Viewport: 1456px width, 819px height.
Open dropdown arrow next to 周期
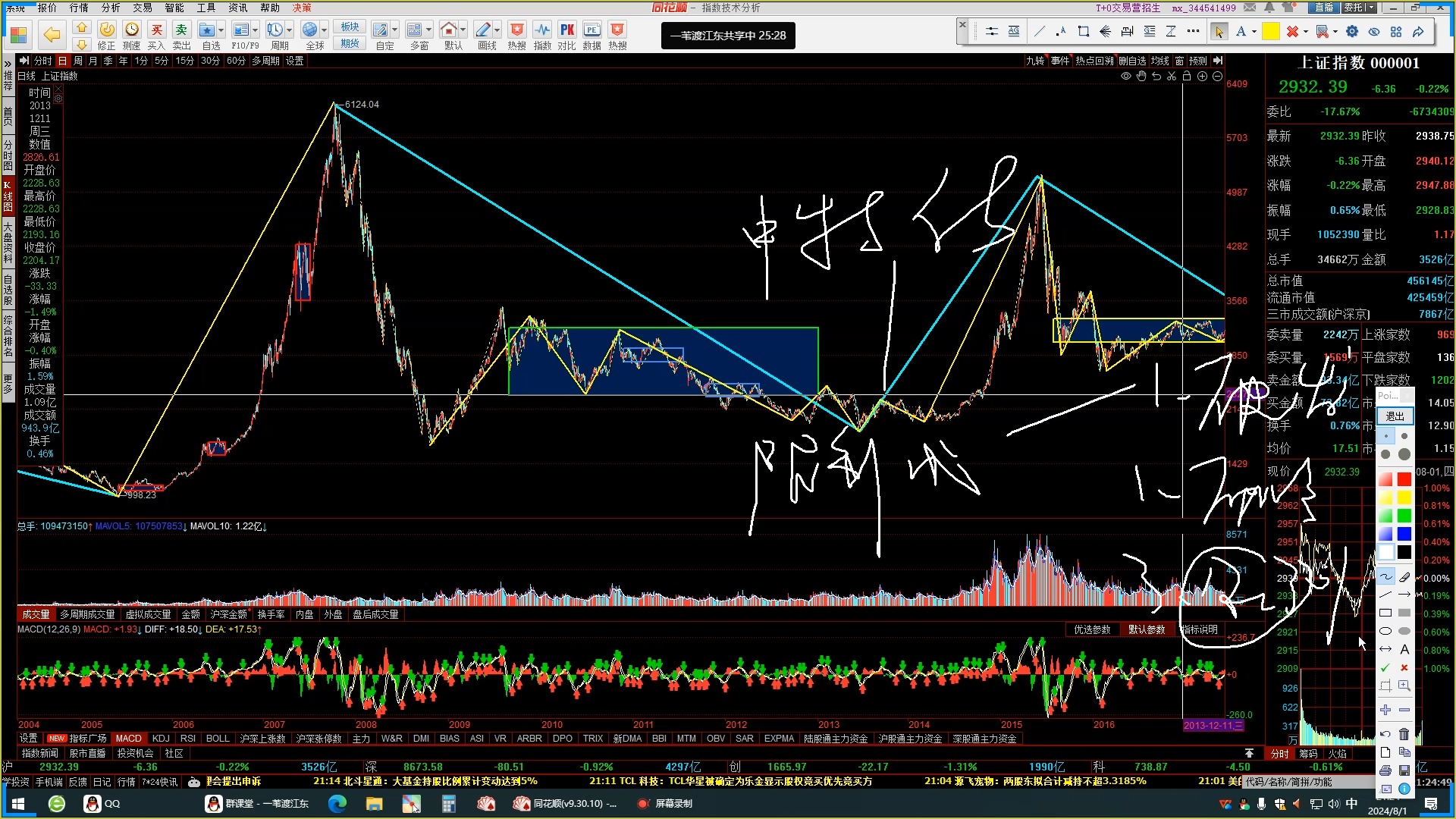point(289,30)
